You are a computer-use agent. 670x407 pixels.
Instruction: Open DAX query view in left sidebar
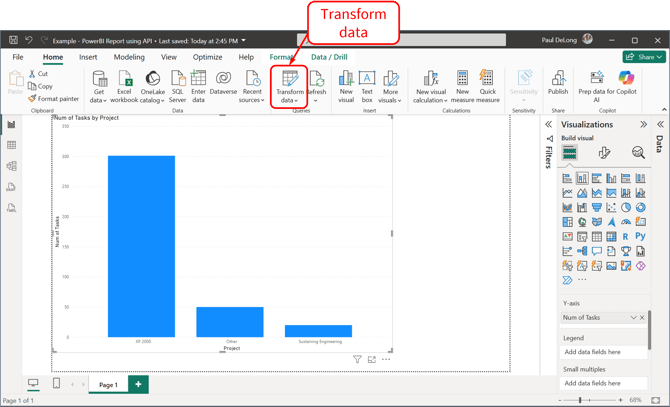[x=12, y=187]
